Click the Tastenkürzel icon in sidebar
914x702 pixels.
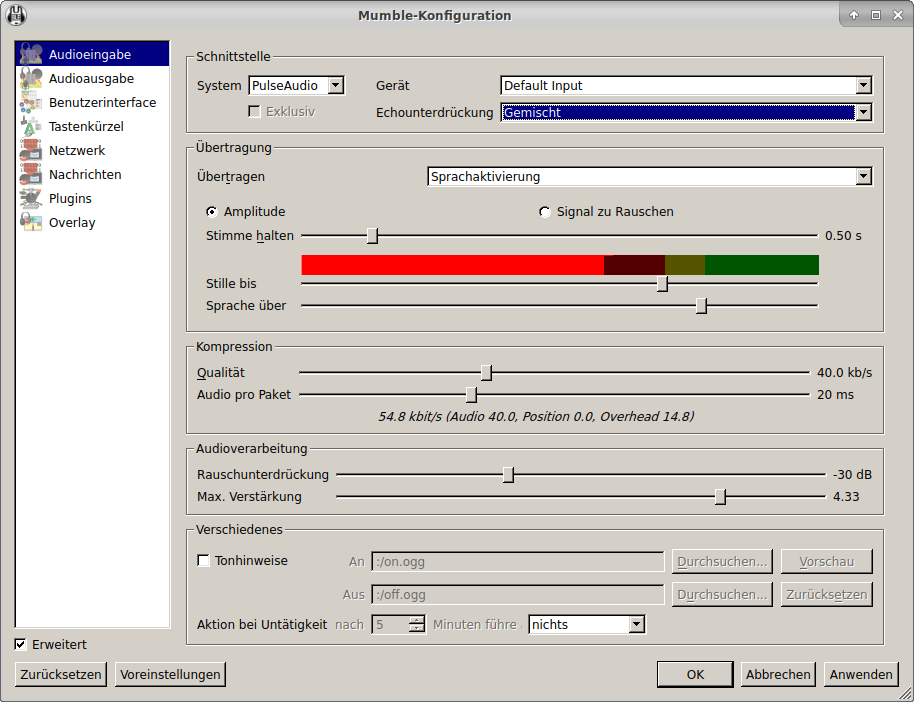click(31, 126)
